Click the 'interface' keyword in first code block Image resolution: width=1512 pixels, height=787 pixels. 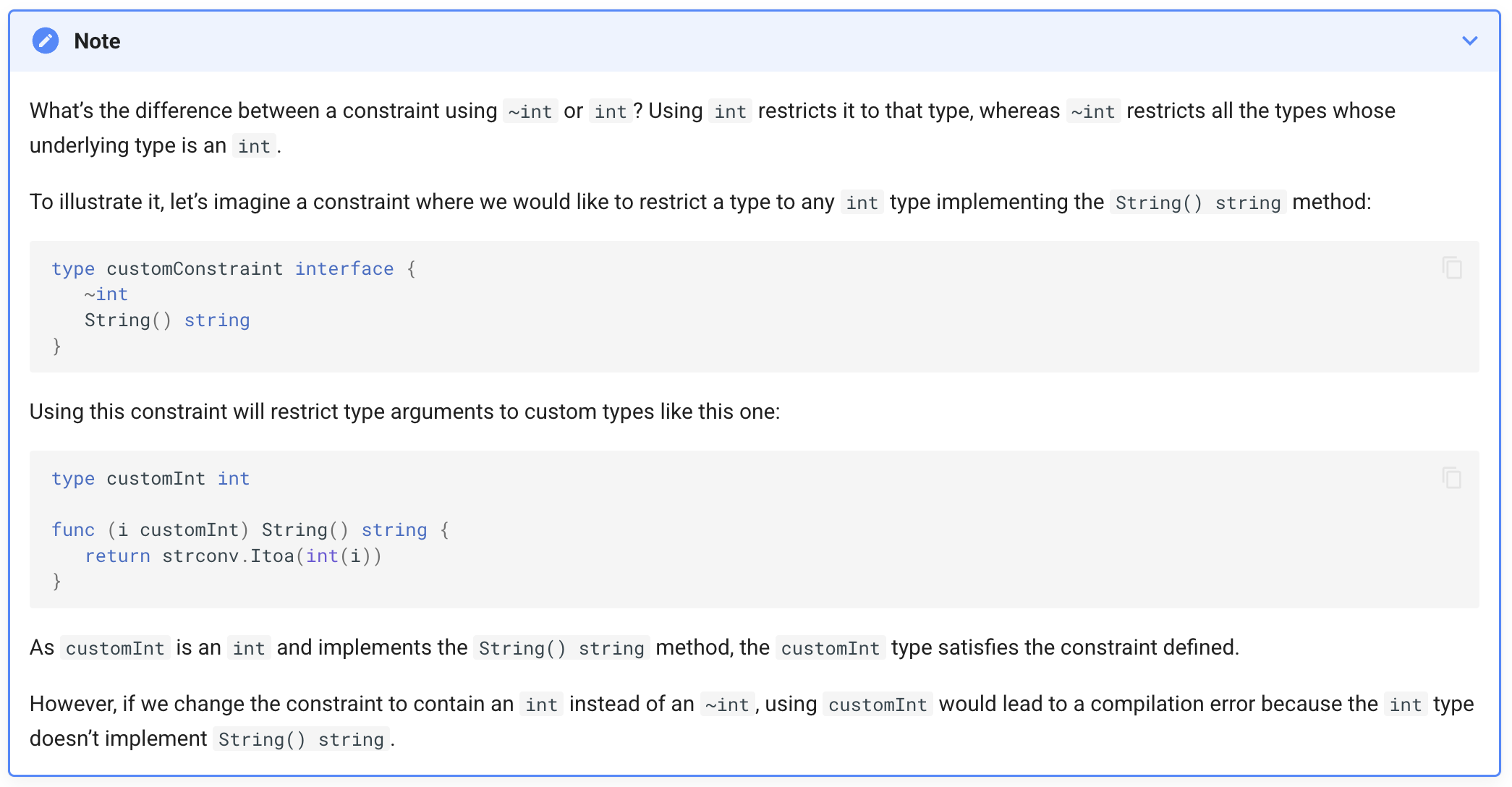pyautogui.click(x=344, y=269)
